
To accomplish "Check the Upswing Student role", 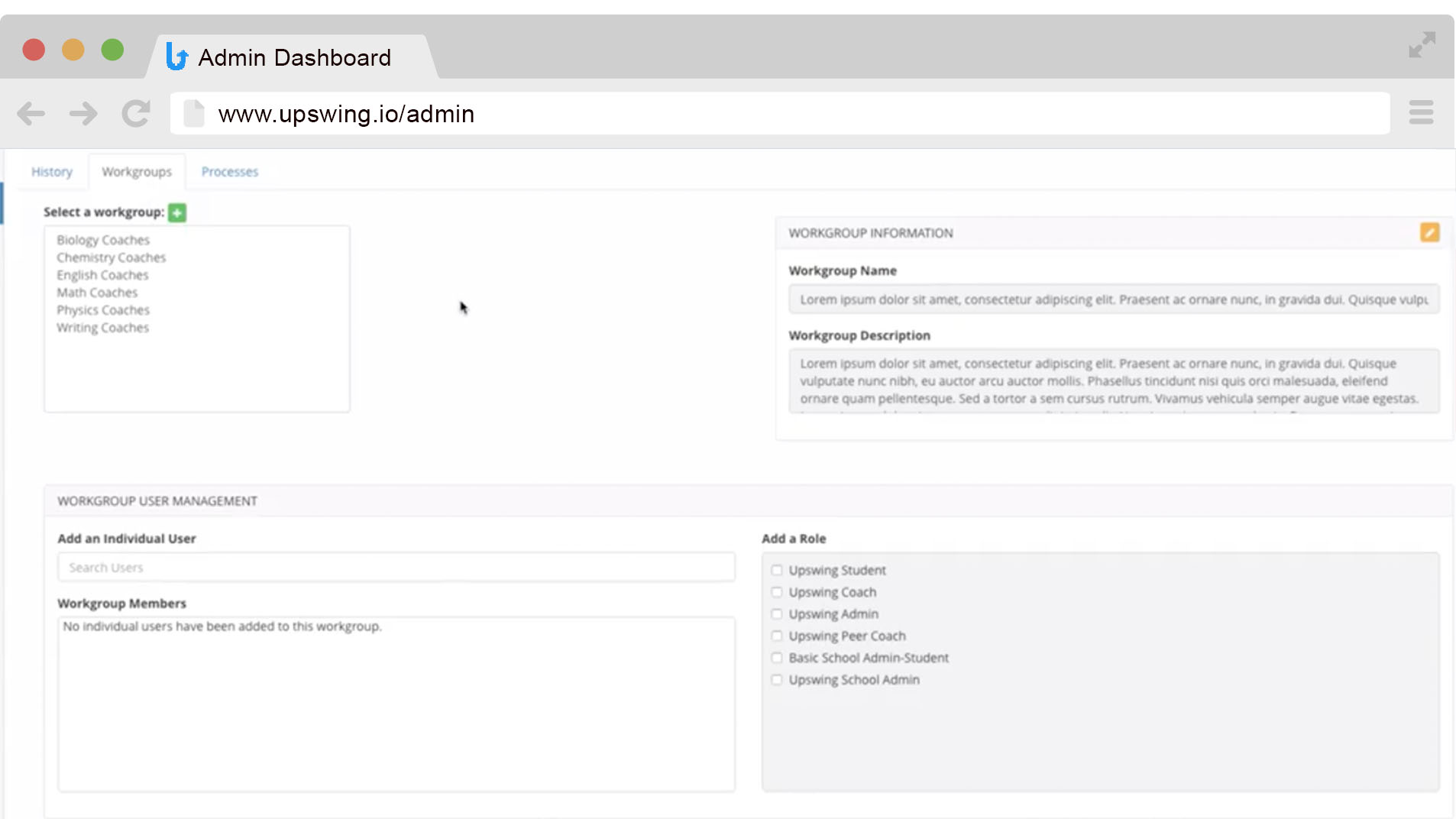I will (x=777, y=570).
